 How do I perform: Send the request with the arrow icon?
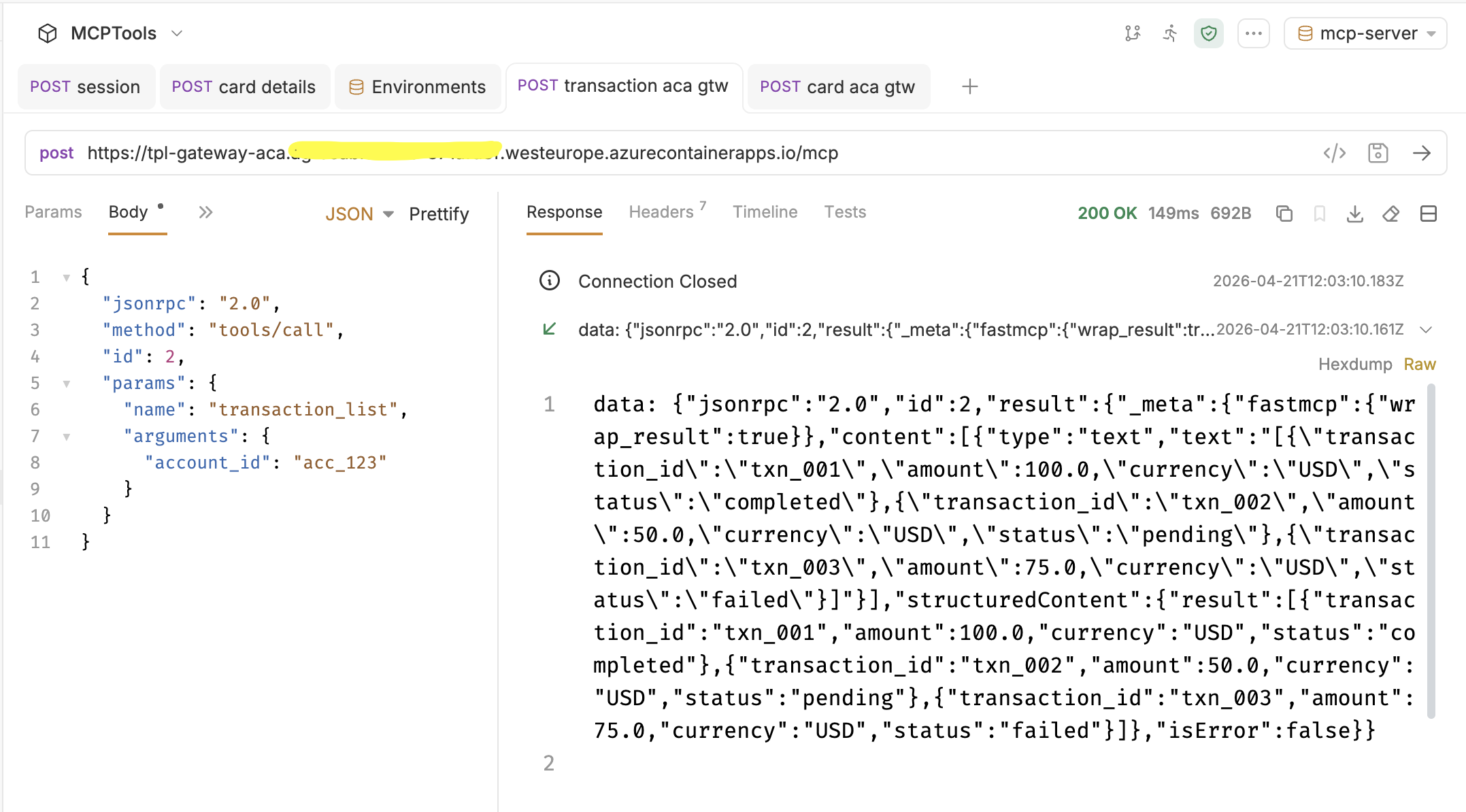[x=1422, y=153]
